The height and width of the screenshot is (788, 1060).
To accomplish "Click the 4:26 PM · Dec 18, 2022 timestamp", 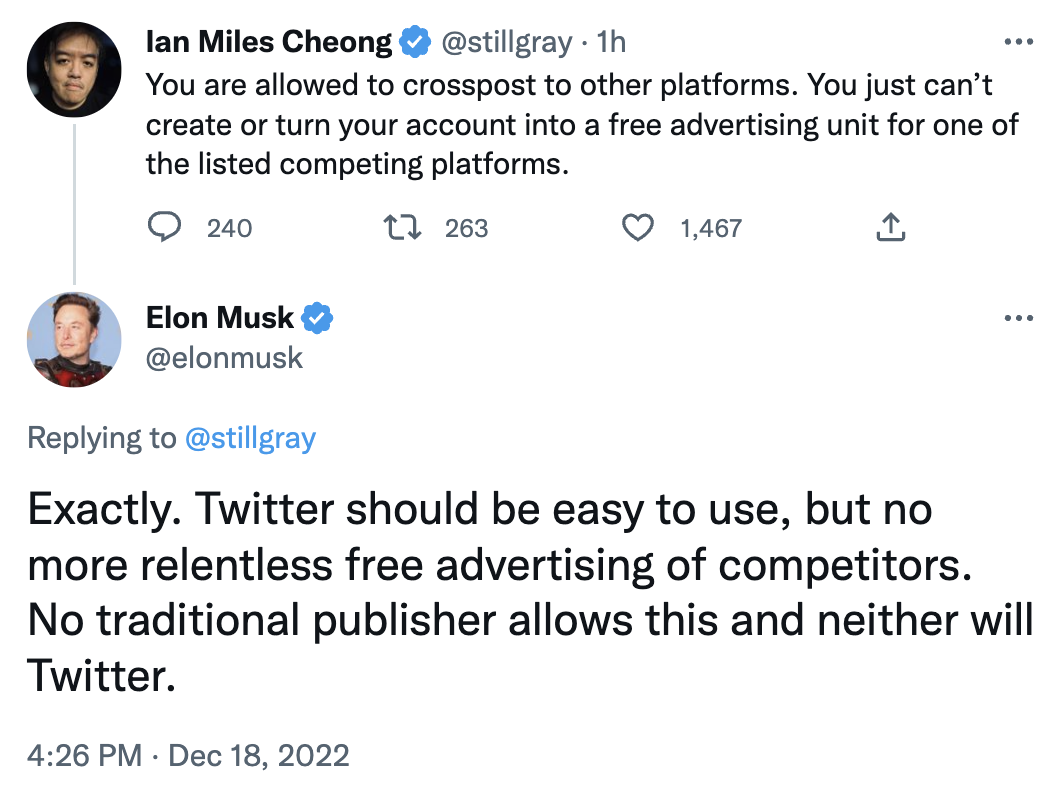I will pyautogui.click(x=189, y=756).
